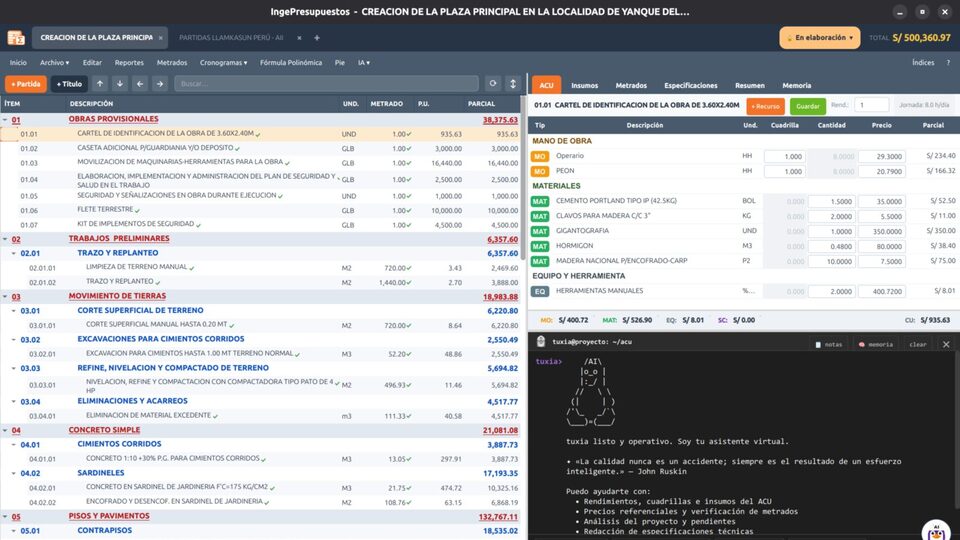The width and height of the screenshot is (960, 540).
Task: Click the move item down arrow
Action: [120, 84]
